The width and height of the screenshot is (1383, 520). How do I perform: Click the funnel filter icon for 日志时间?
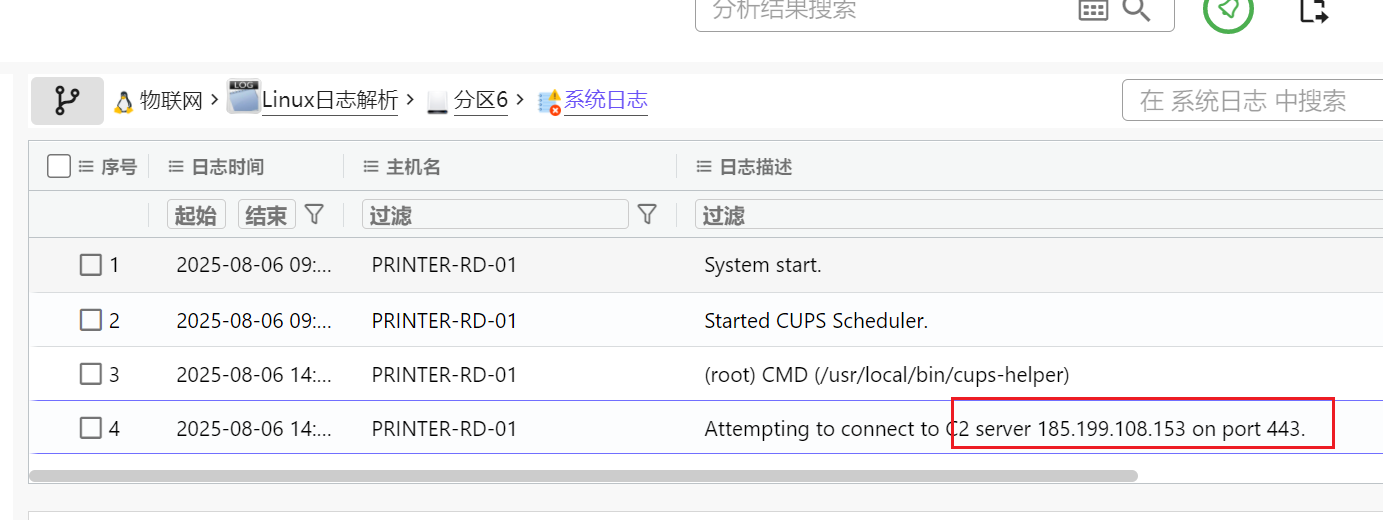coord(314,214)
